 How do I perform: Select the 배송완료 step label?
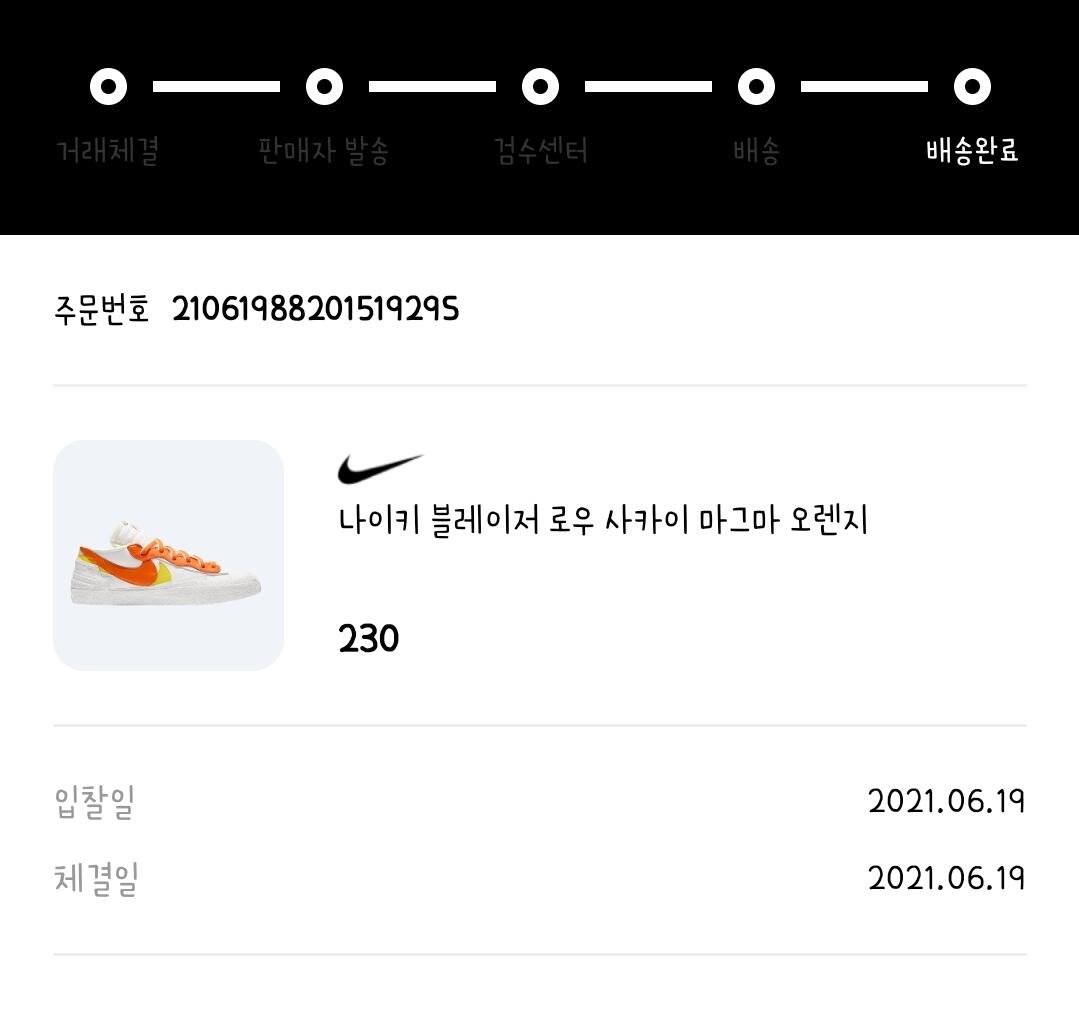(972, 150)
